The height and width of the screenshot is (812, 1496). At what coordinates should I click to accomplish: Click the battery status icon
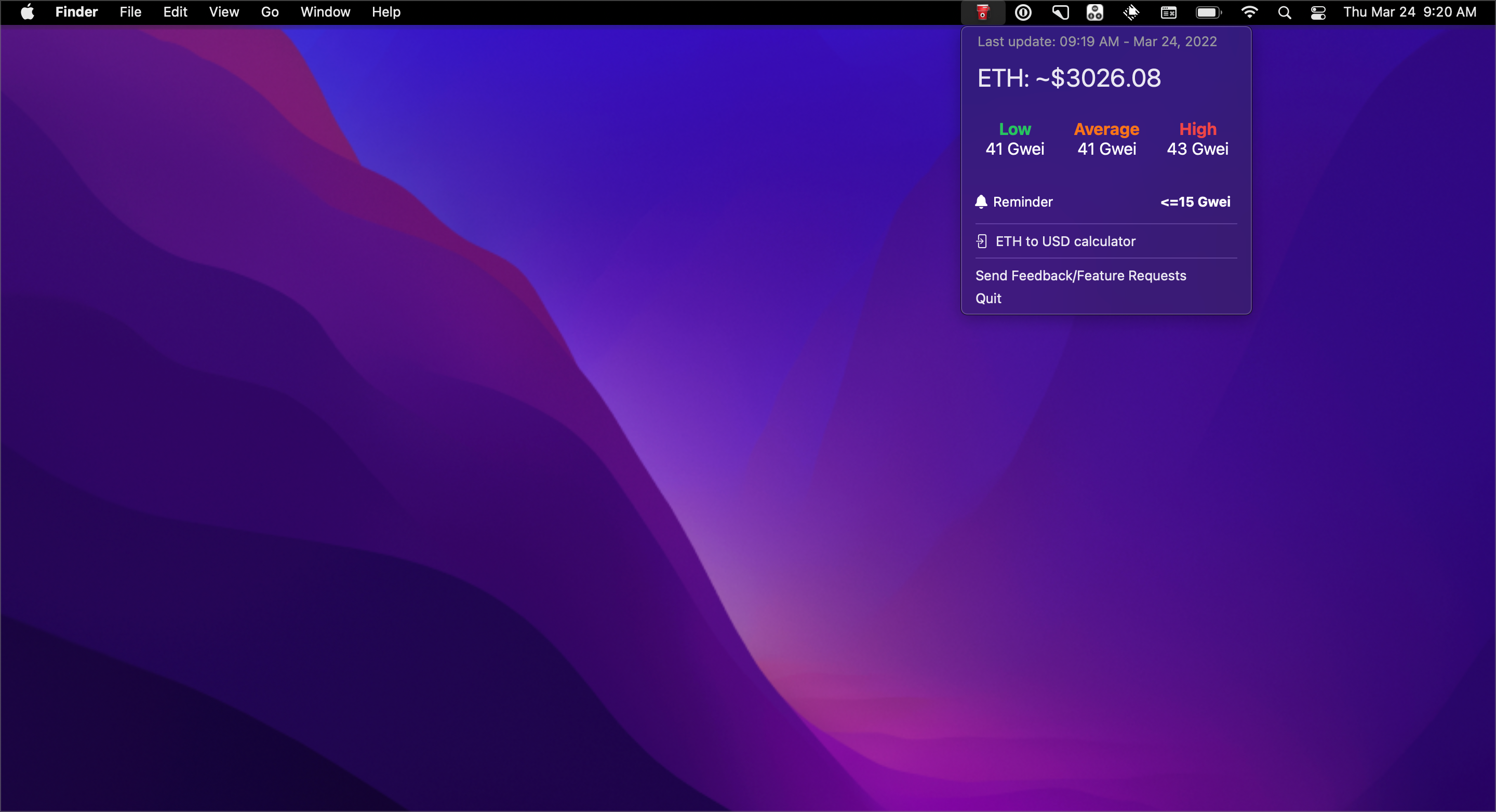coord(1209,12)
